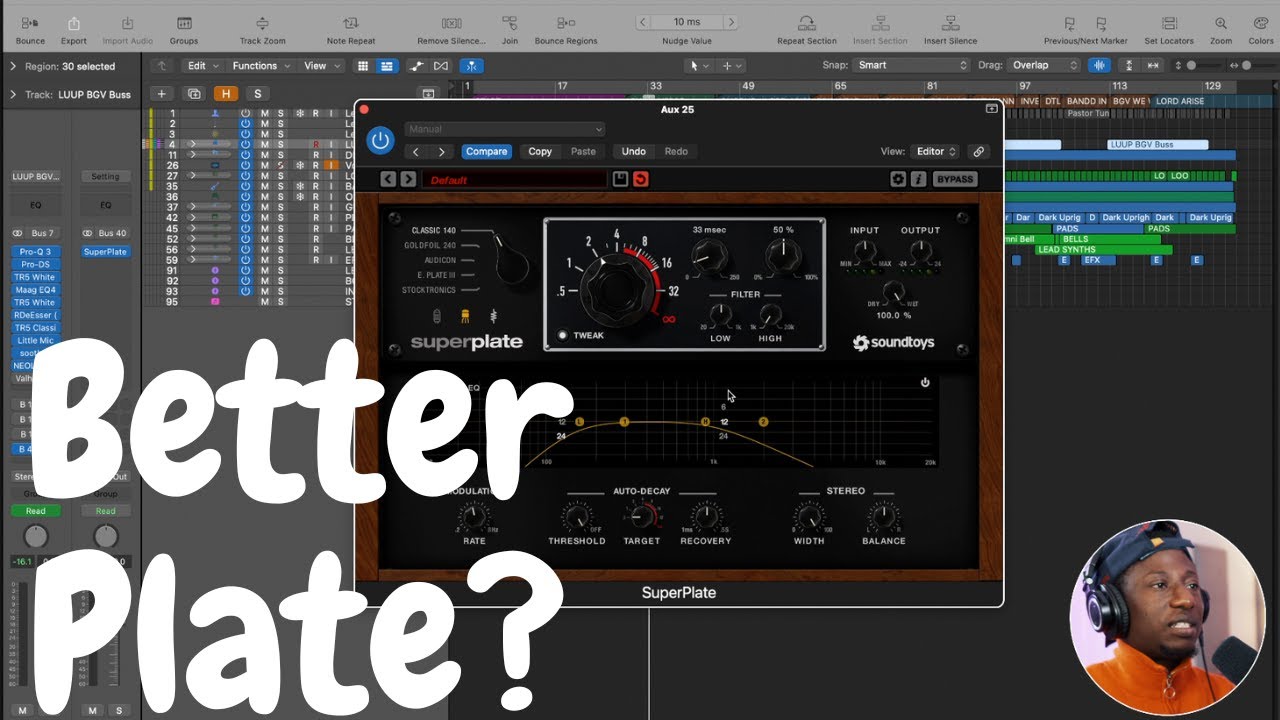Click the Bounce toolbar icon
1280x720 pixels.
[x=30, y=23]
